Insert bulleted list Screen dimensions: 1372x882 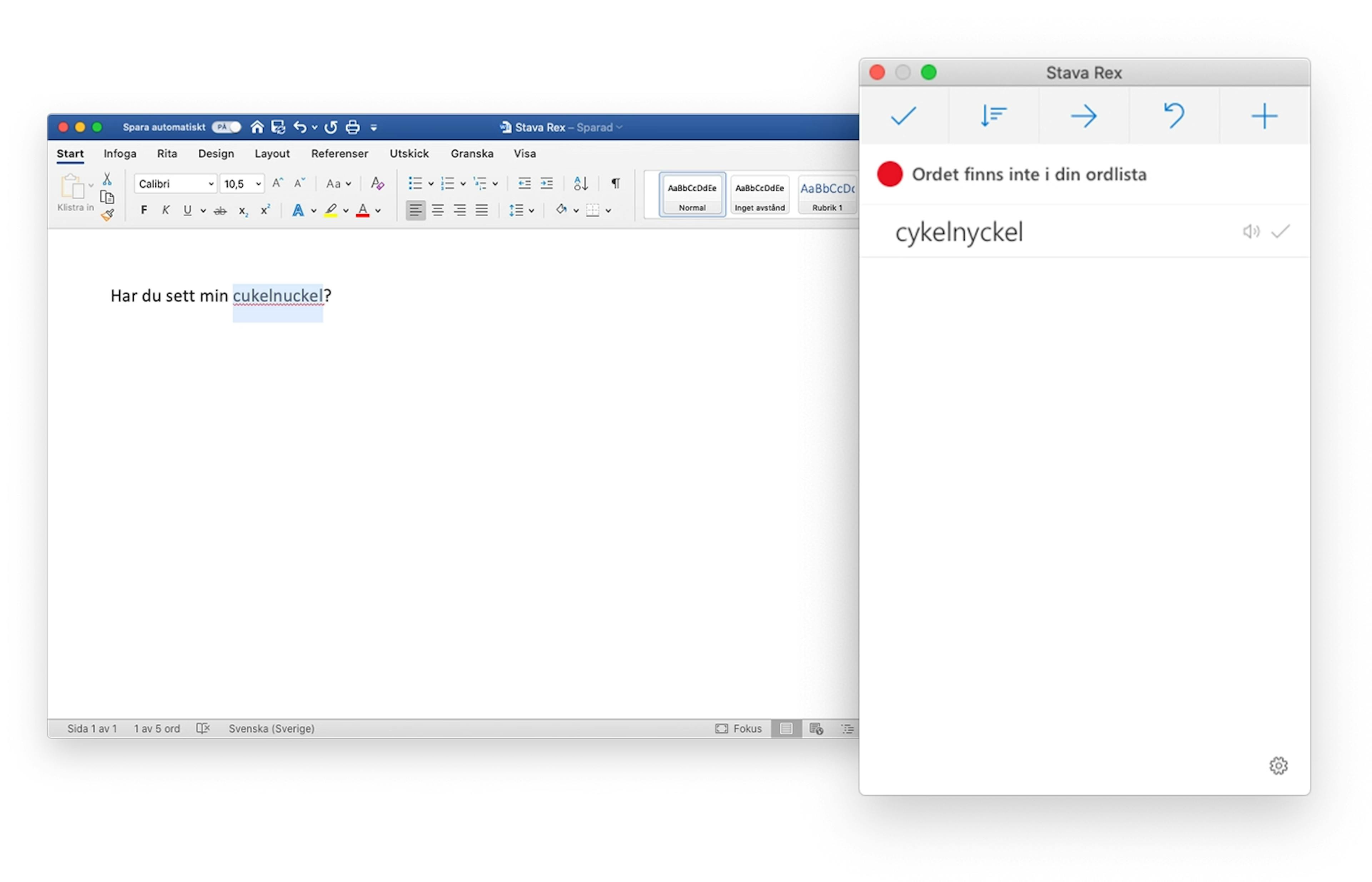point(415,183)
